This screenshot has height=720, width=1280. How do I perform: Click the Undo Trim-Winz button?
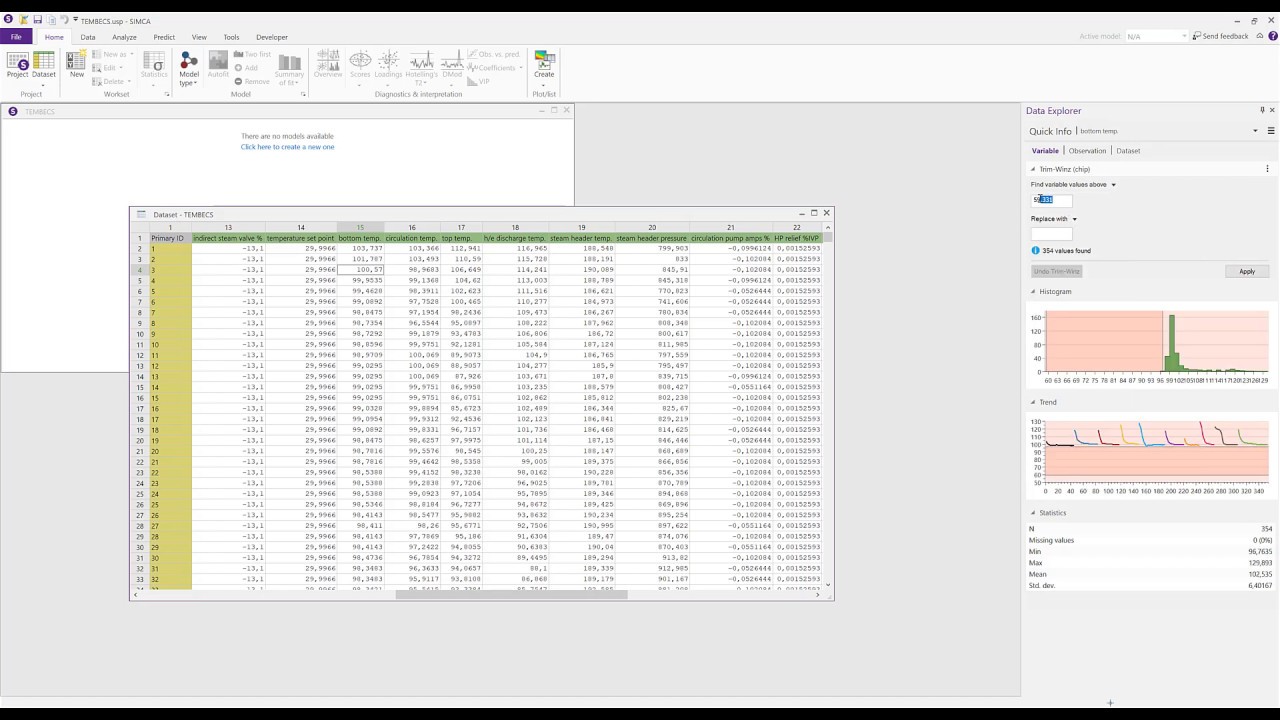[x=1057, y=271]
